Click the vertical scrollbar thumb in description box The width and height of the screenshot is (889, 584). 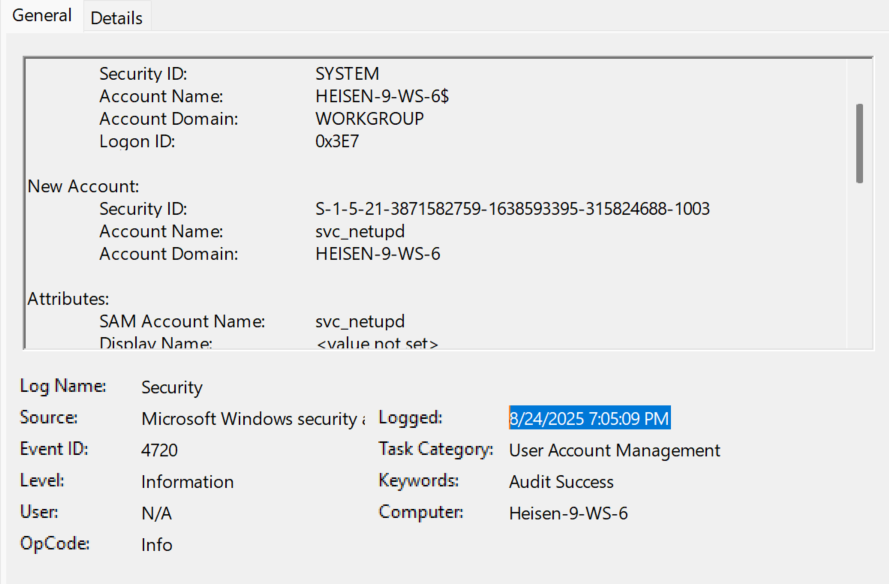[x=859, y=143]
